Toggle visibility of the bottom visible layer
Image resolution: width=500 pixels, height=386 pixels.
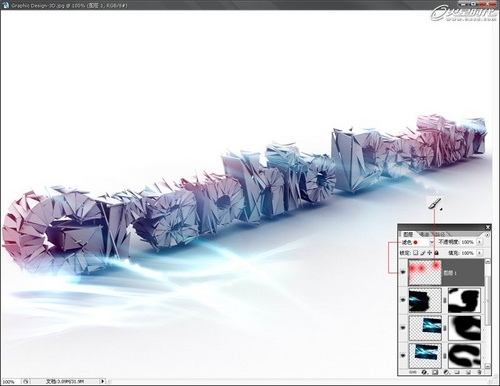pyautogui.click(x=403, y=356)
